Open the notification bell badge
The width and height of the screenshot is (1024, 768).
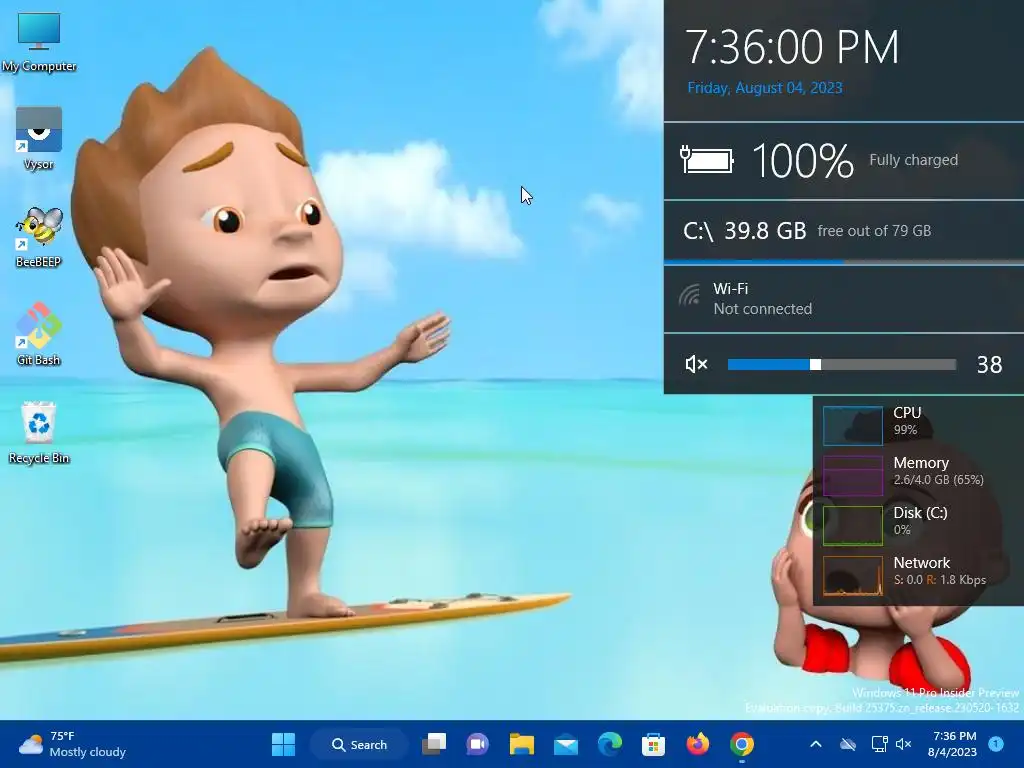click(x=996, y=744)
